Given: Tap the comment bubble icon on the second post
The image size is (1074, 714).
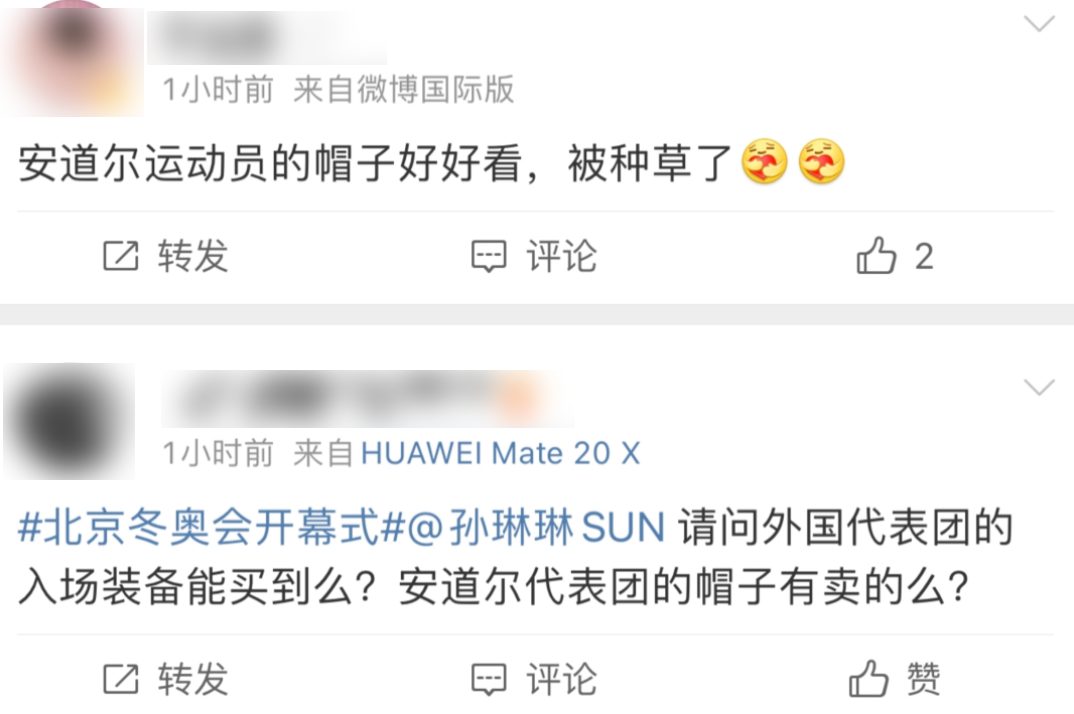Looking at the screenshot, I should [489, 680].
